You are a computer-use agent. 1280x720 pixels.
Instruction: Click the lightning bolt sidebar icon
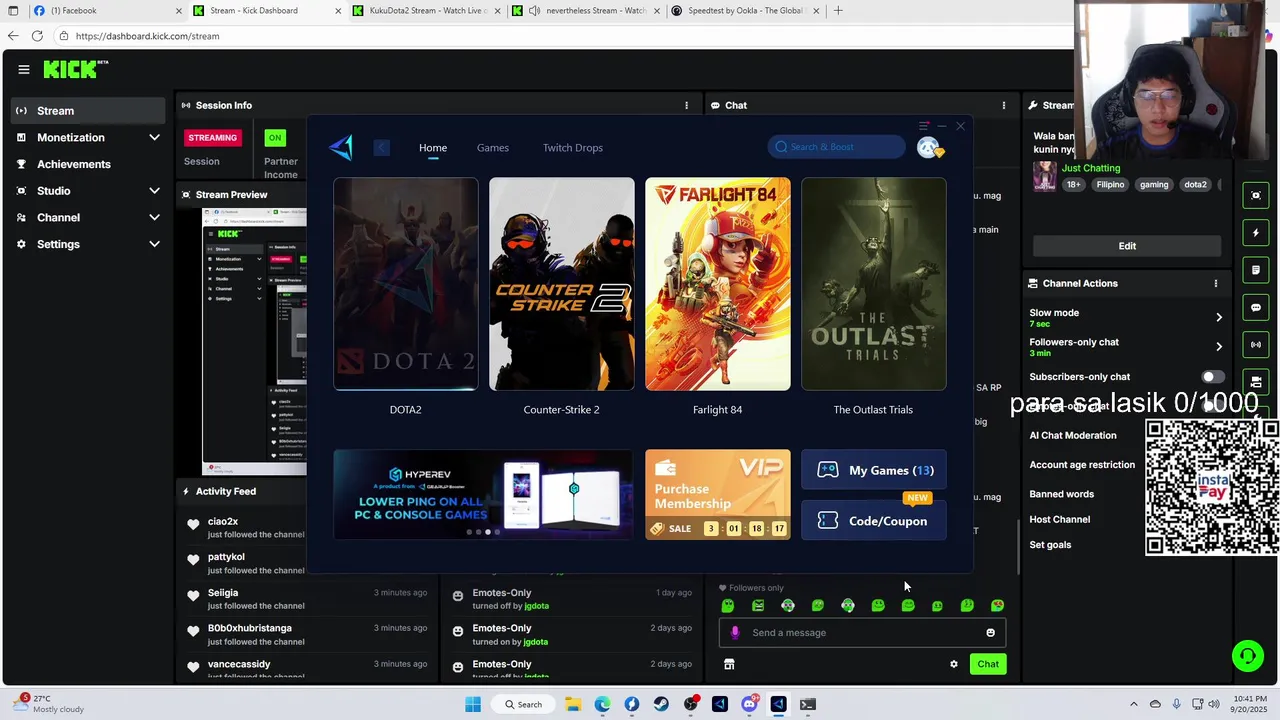point(1256,232)
